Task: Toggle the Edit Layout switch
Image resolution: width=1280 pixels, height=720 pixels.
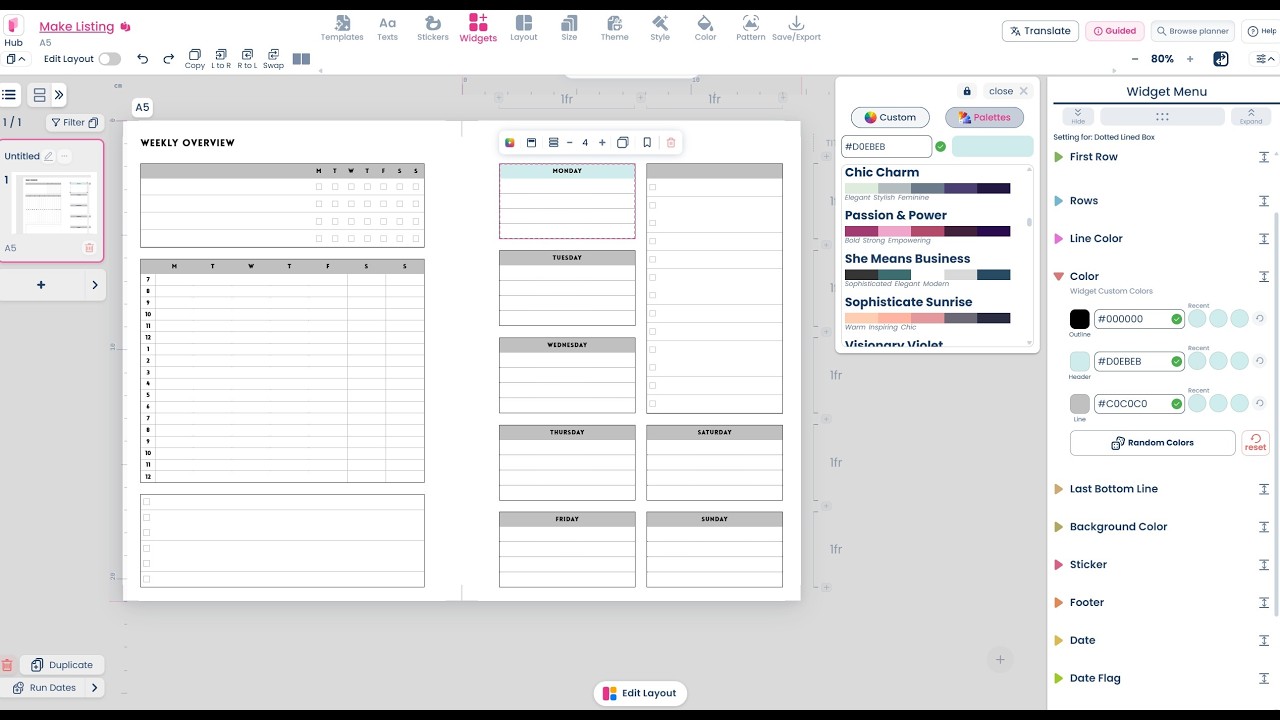Action: 109,59
